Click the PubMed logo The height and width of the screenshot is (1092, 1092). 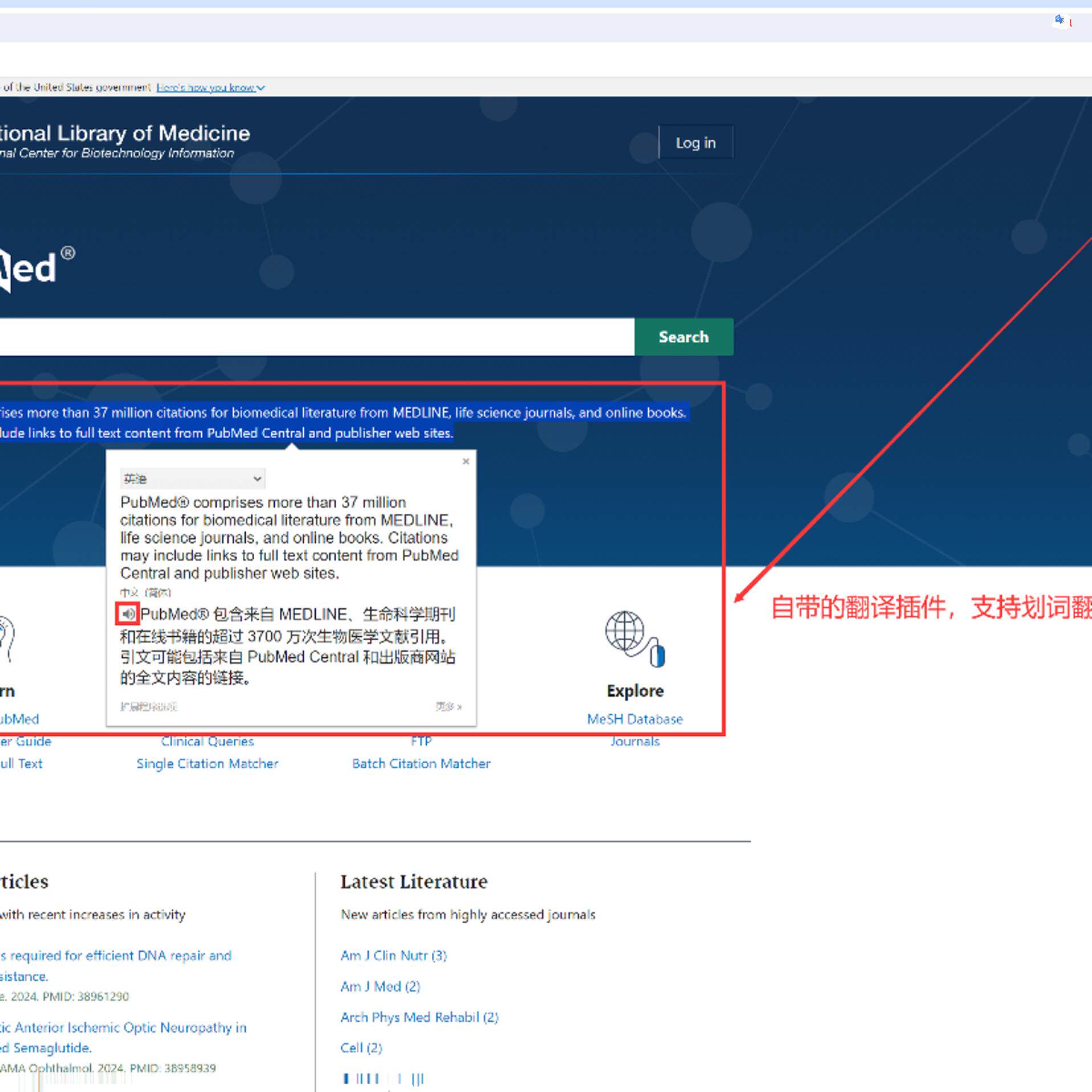click(x=37, y=269)
